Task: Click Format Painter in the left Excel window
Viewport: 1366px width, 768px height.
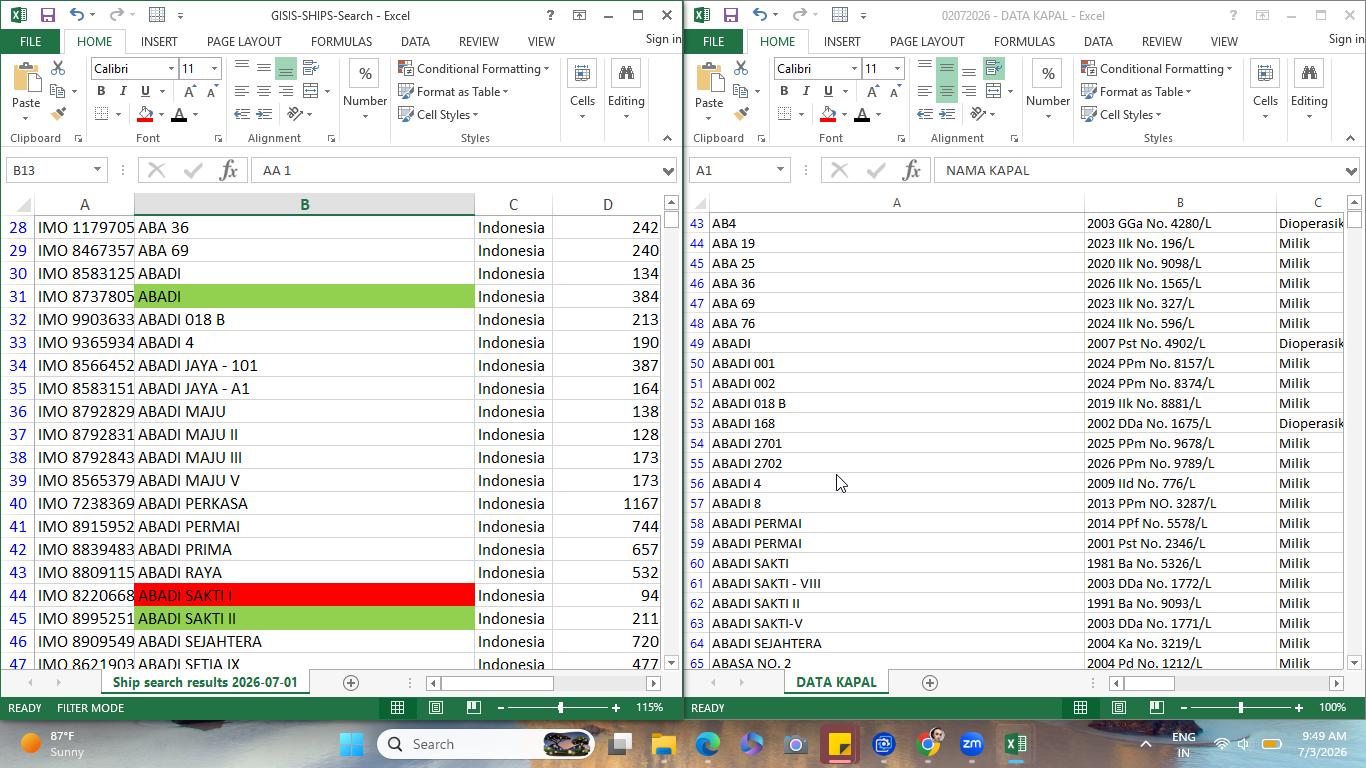Action: (x=58, y=114)
